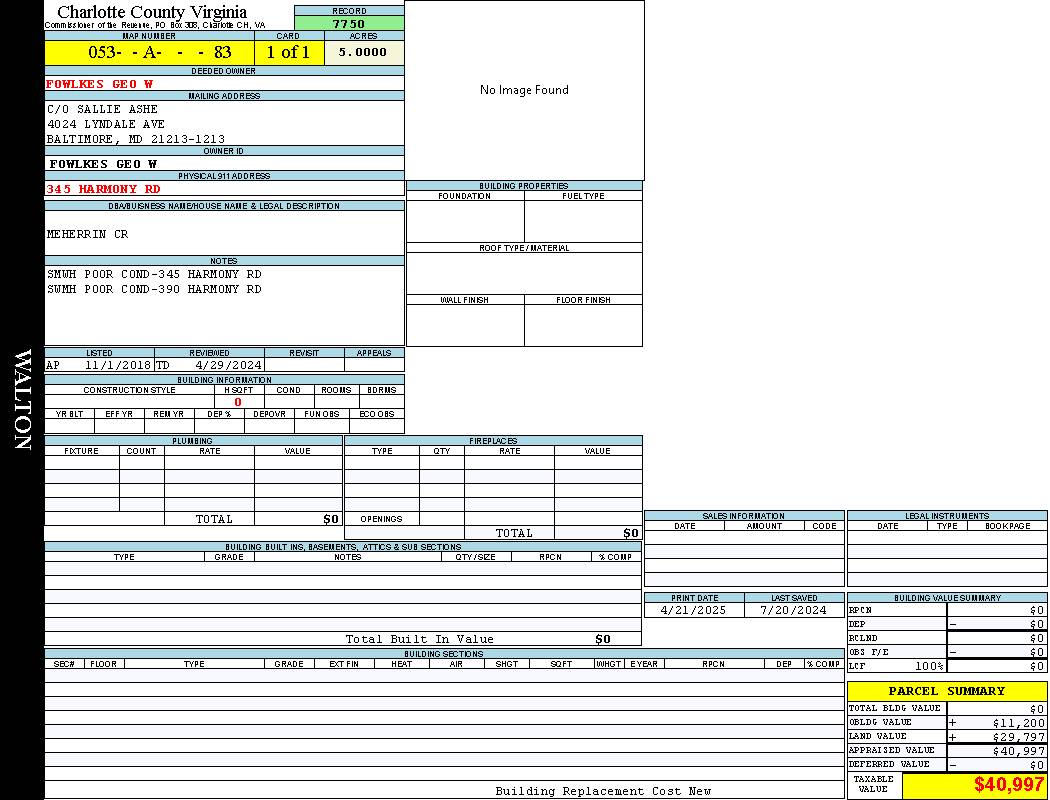Click the OBLDG value amount $11,200
Image resolution: width=1050 pixels, height=800 pixels.
tap(1018, 723)
